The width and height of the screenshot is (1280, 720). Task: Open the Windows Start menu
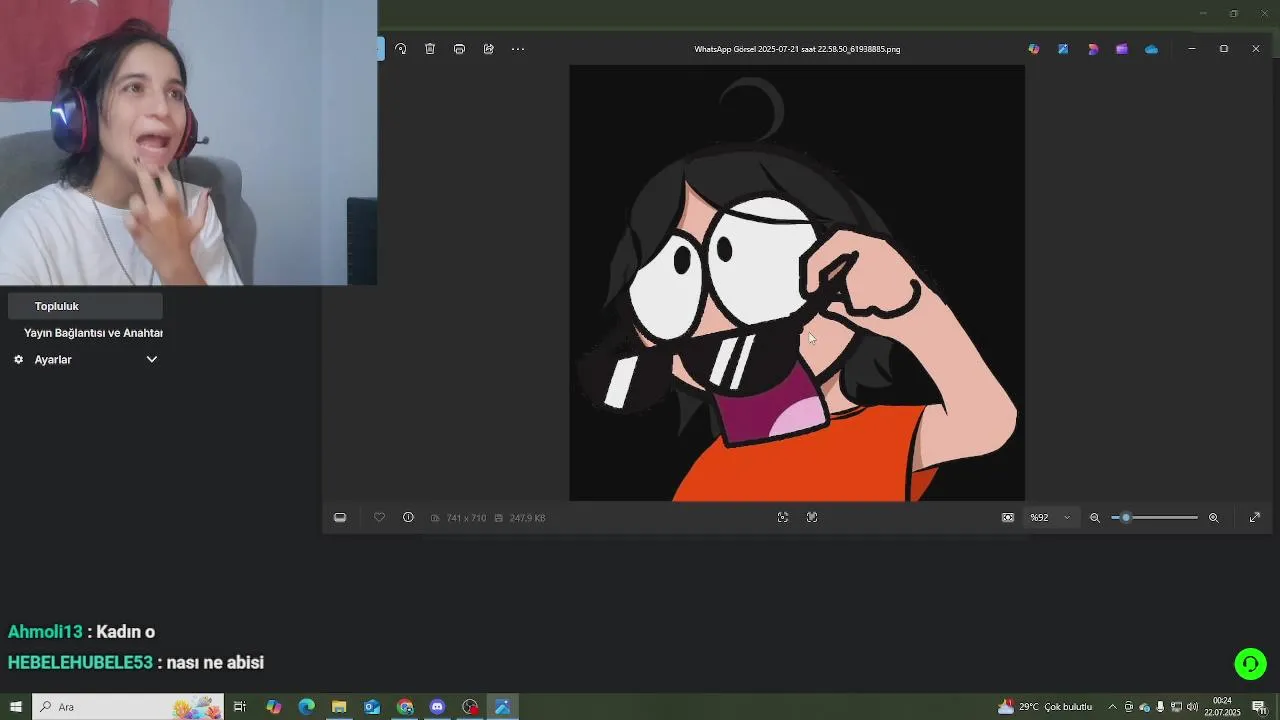(x=16, y=707)
